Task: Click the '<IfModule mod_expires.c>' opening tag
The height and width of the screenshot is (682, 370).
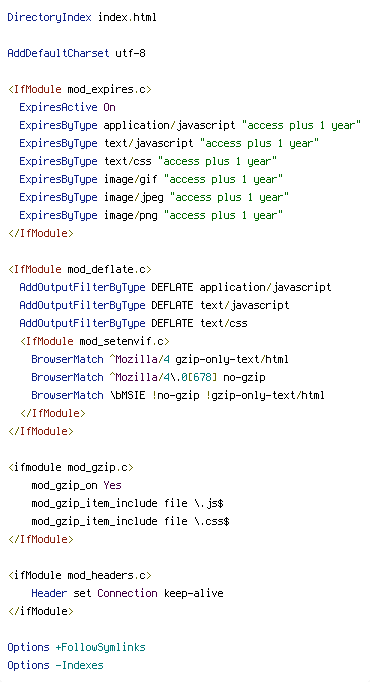Action: pos(80,90)
